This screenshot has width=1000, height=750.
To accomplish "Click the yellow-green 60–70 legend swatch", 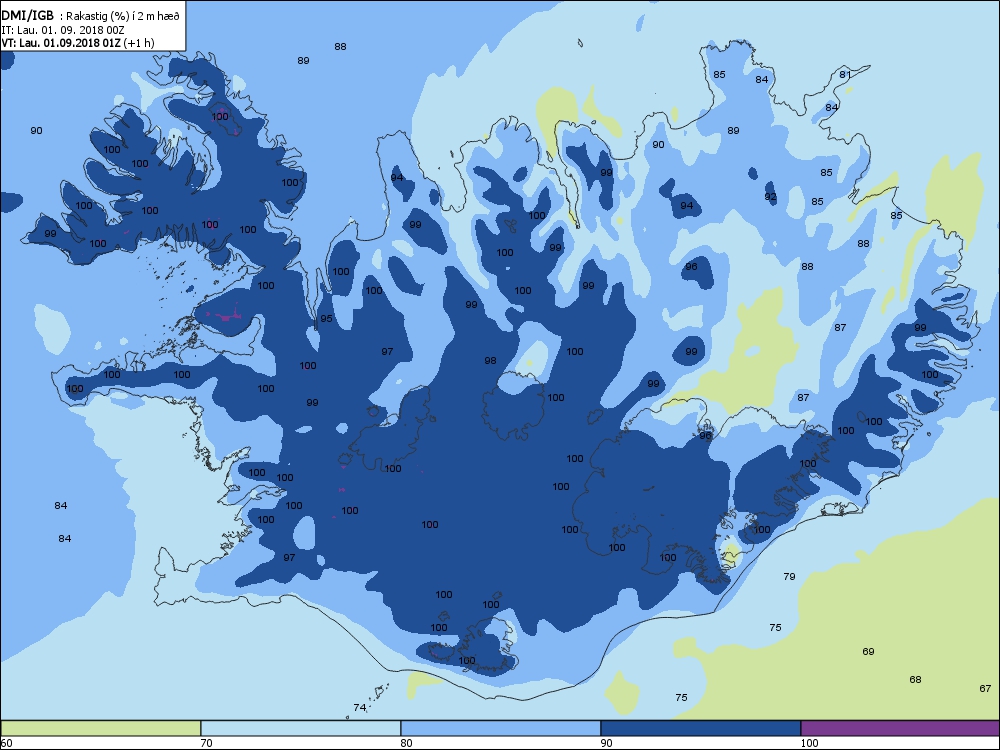I will (101, 728).
